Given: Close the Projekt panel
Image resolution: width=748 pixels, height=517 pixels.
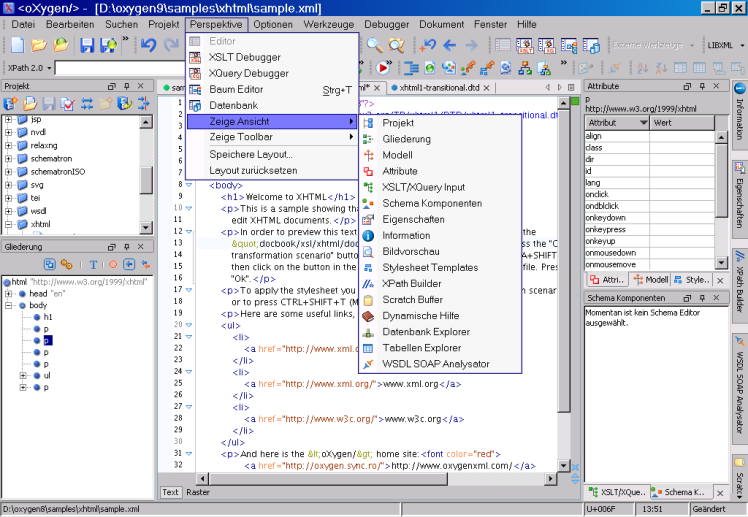Looking at the screenshot, I should tap(141, 86).
